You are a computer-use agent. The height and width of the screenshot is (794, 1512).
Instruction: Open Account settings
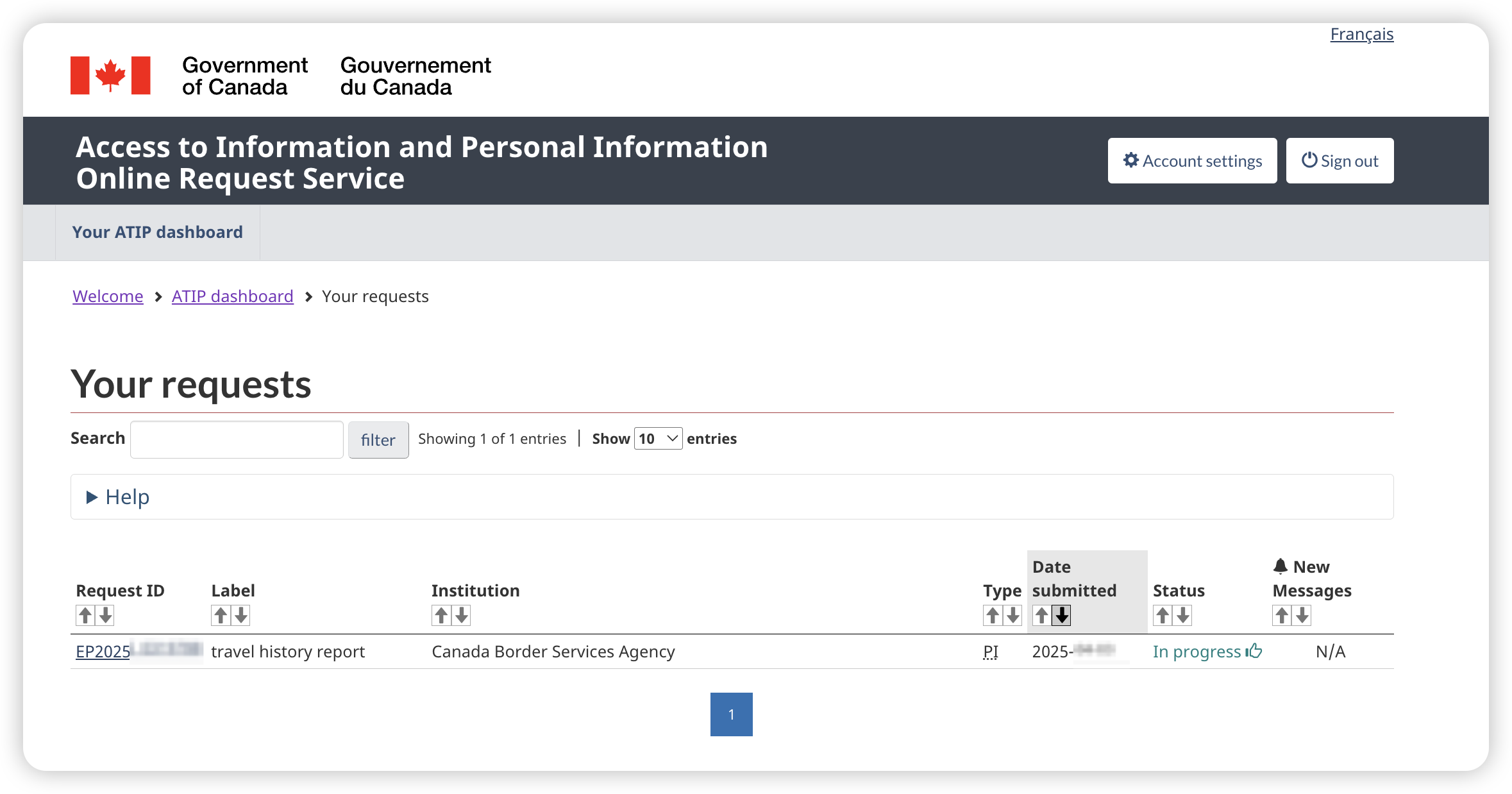(1192, 161)
